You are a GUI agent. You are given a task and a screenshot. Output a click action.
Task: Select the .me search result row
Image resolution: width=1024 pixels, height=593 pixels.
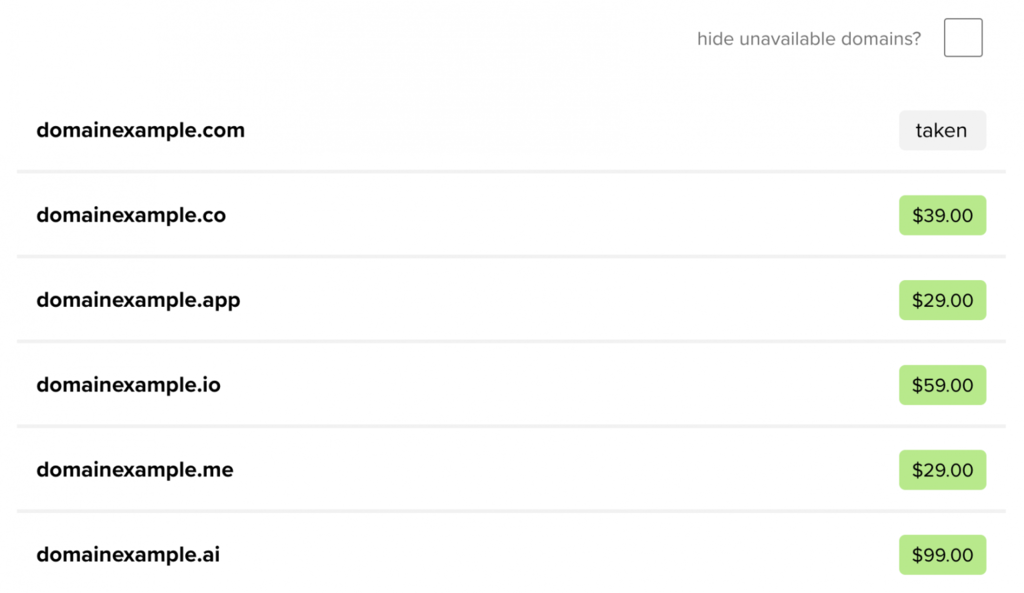(511, 470)
